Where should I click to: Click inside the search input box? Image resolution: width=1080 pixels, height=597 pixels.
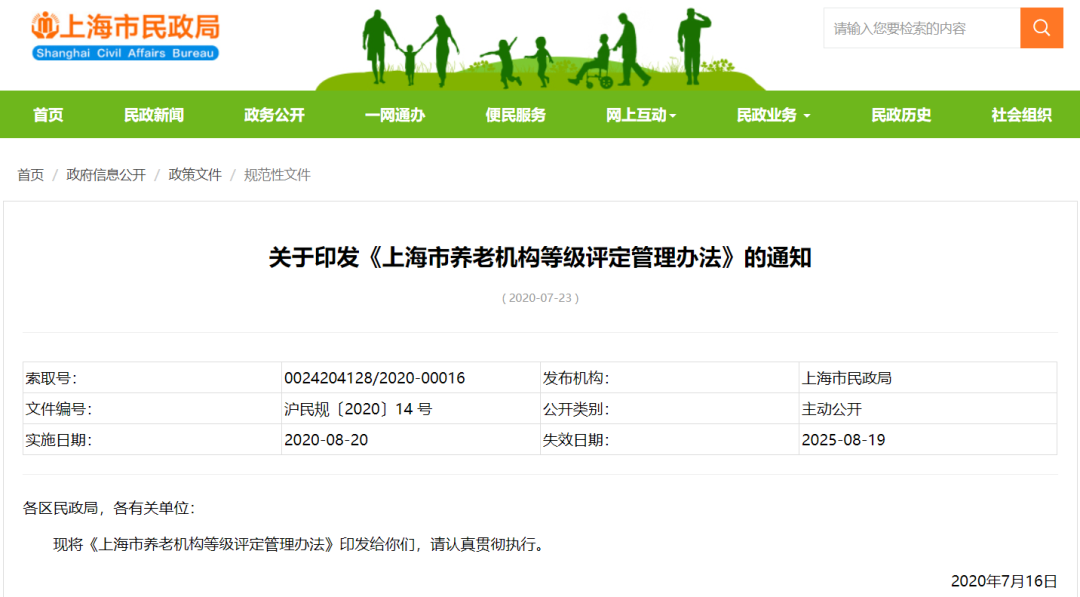[x=920, y=28]
